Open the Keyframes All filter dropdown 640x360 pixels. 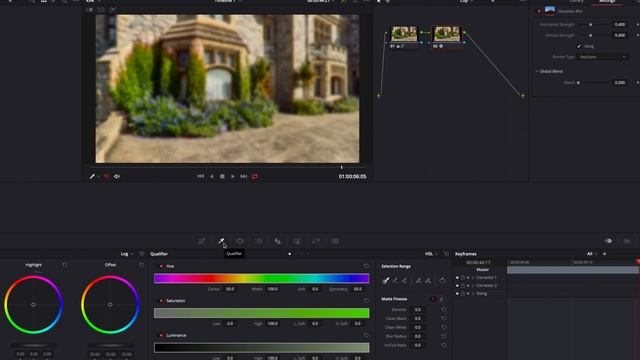tap(591, 254)
